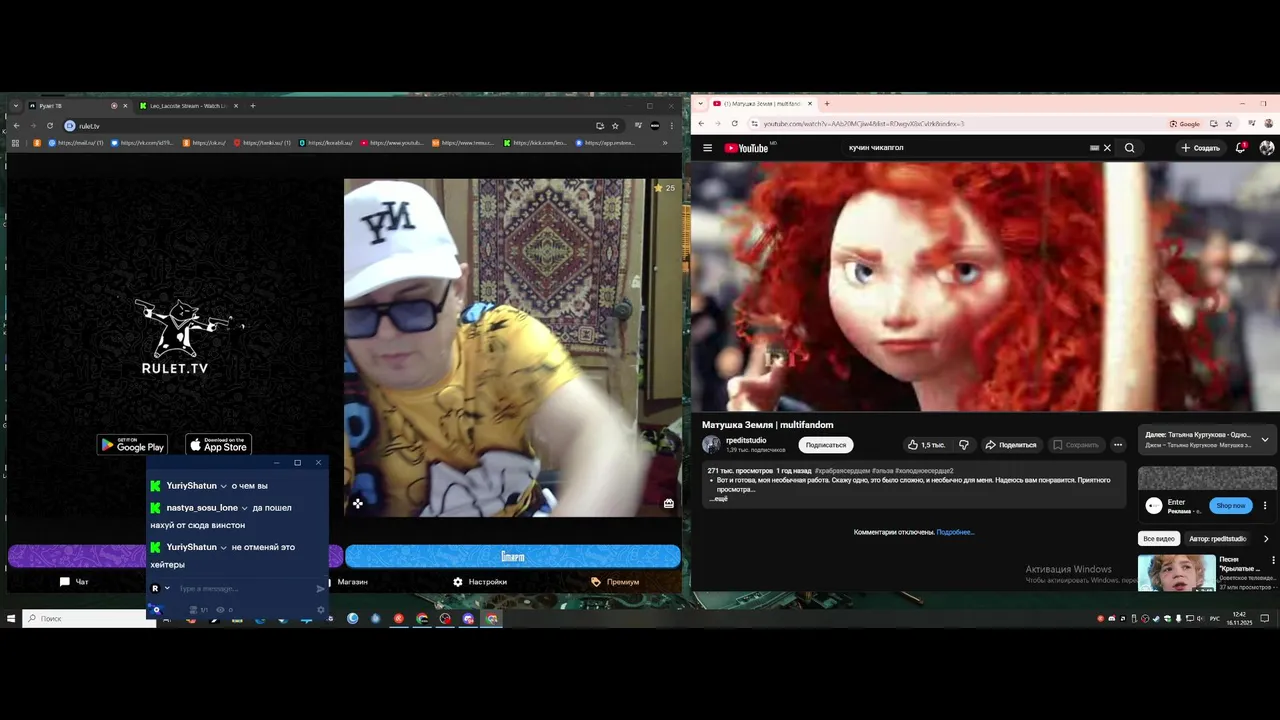
Task: Dislike the Матушка Земля video
Action: pos(964,445)
